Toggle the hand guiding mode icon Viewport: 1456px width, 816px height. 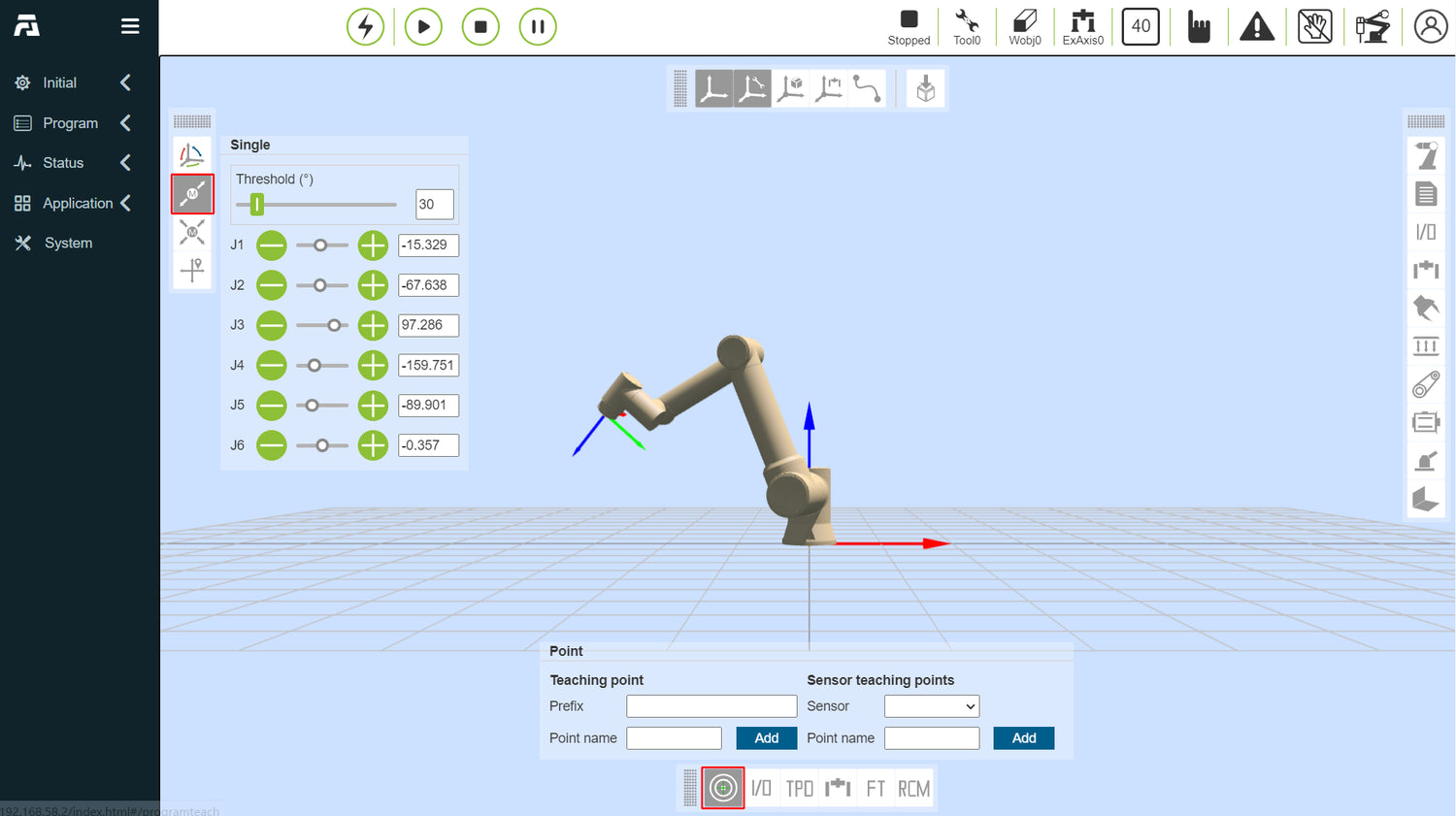coord(1314,26)
